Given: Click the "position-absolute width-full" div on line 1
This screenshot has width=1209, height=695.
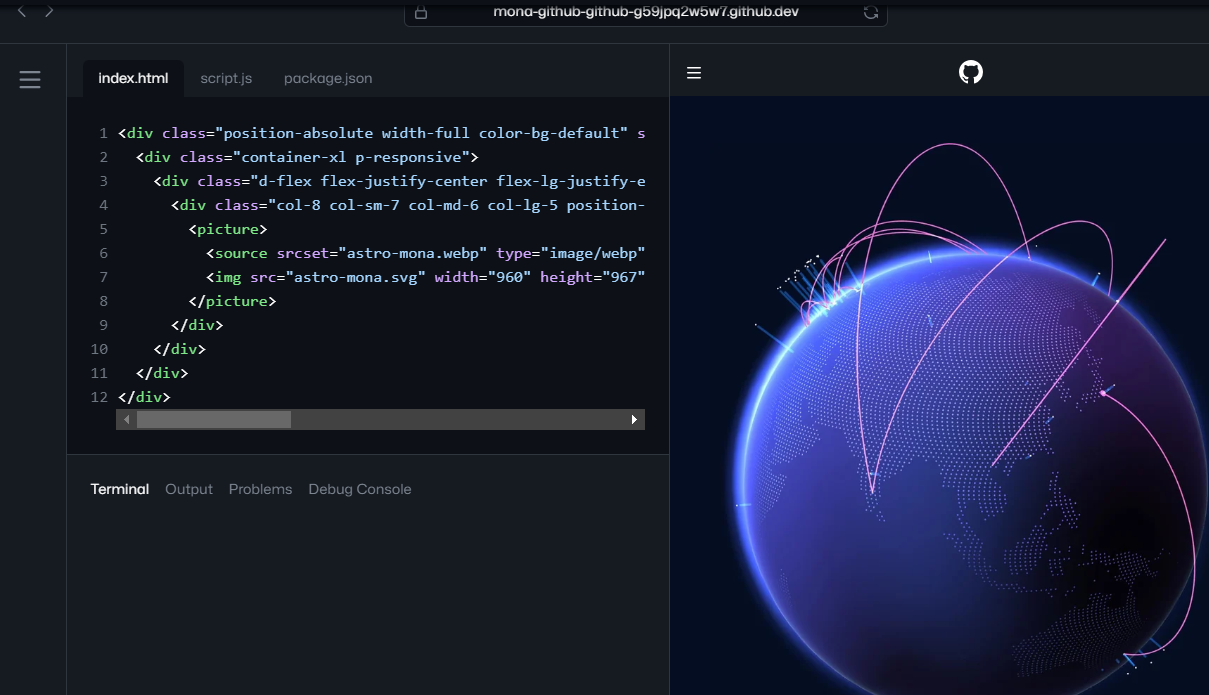Looking at the screenshot, I should click(381, 133).
